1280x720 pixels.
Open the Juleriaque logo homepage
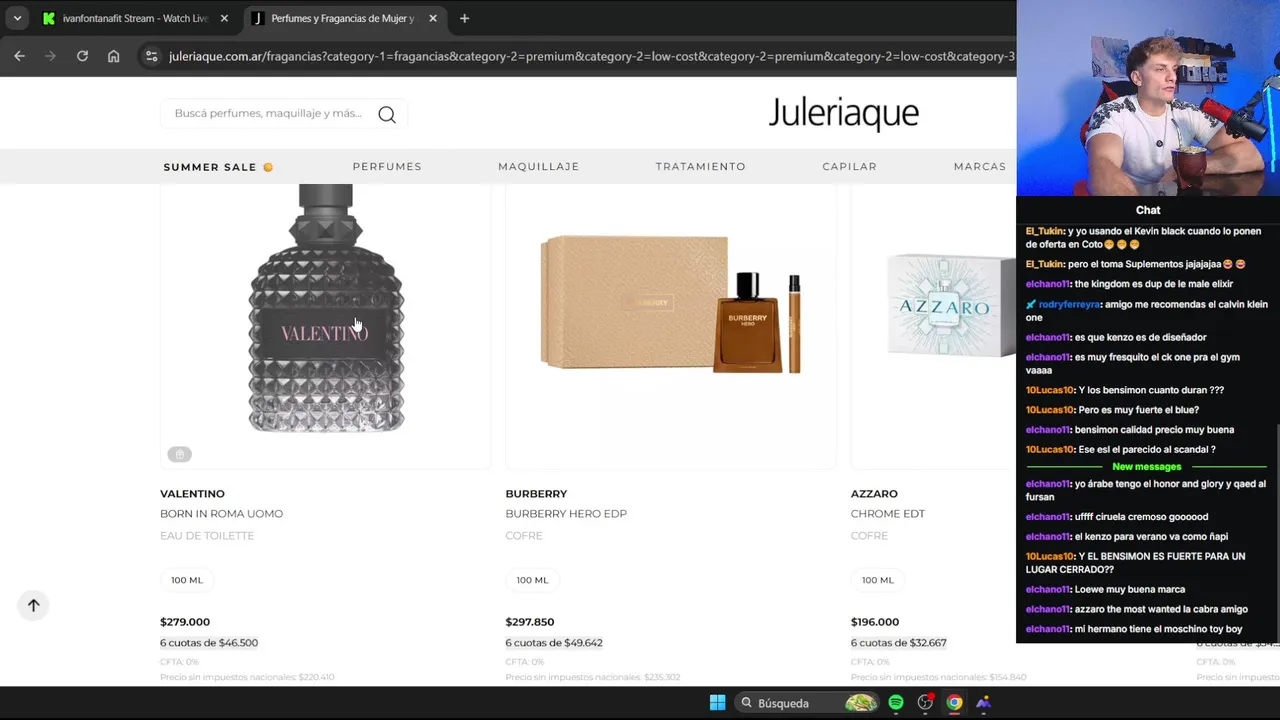tap(843, 113)
